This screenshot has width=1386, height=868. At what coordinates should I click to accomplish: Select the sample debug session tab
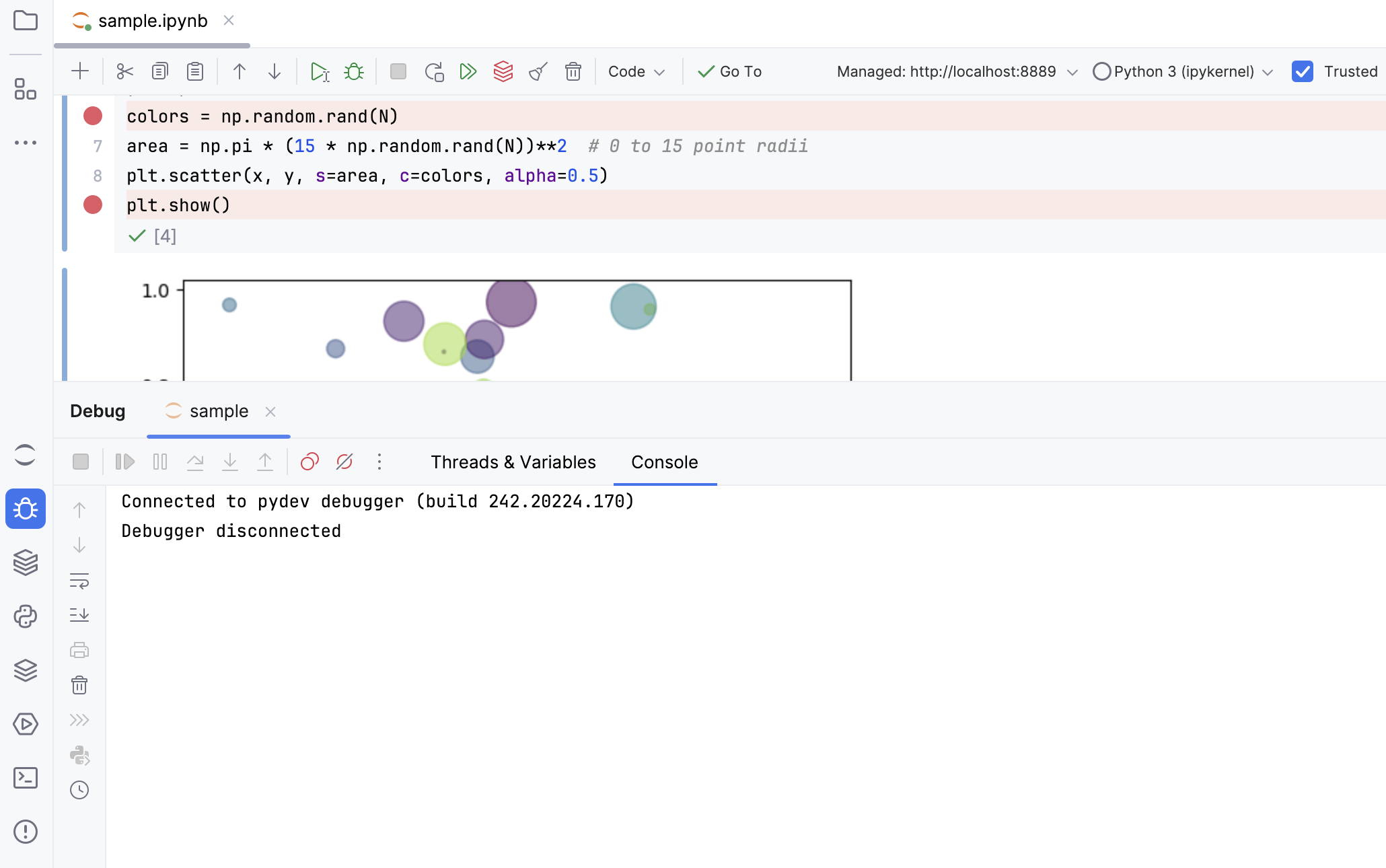click(218, 411)
